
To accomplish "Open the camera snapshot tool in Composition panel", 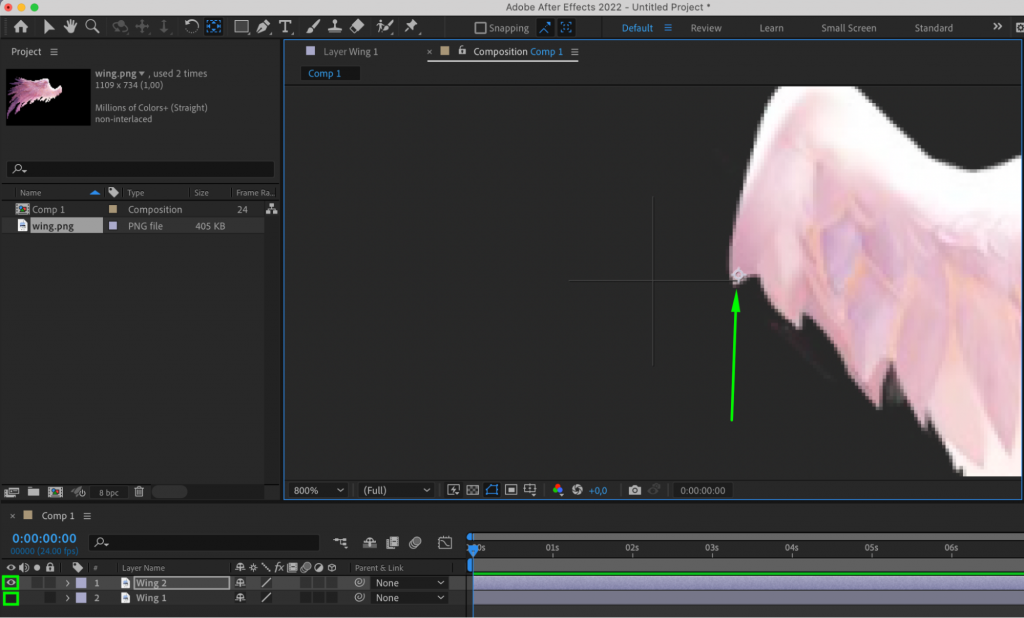I will 635,490.
